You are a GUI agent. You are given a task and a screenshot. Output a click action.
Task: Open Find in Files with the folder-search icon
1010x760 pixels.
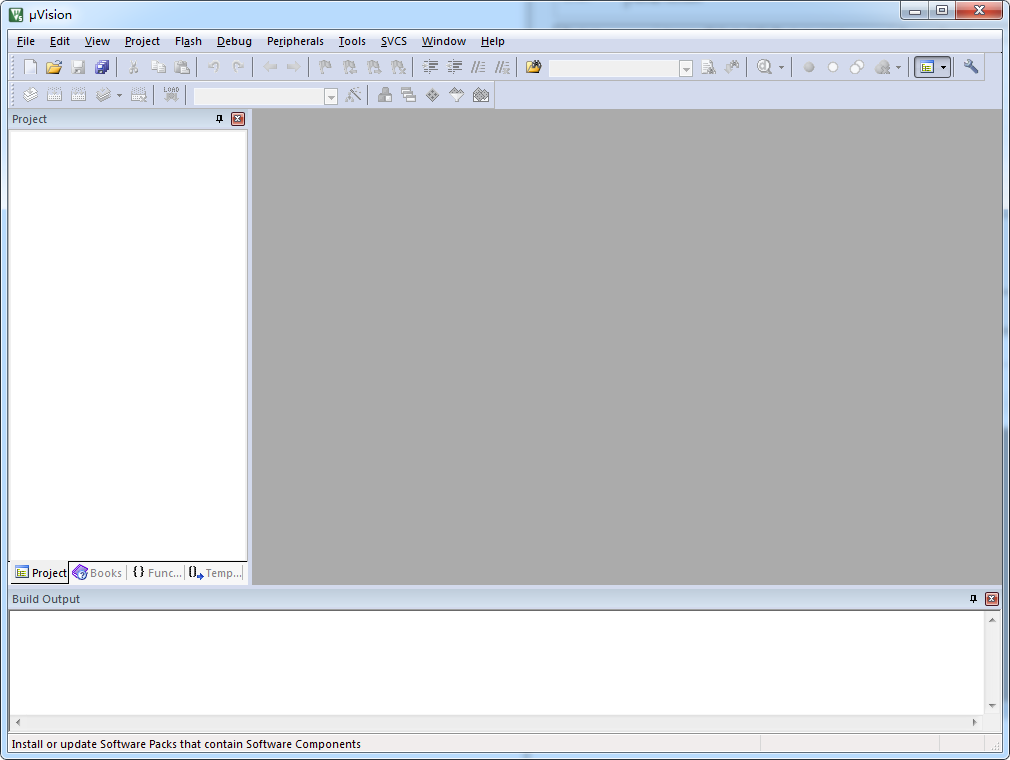pos(533,67)
